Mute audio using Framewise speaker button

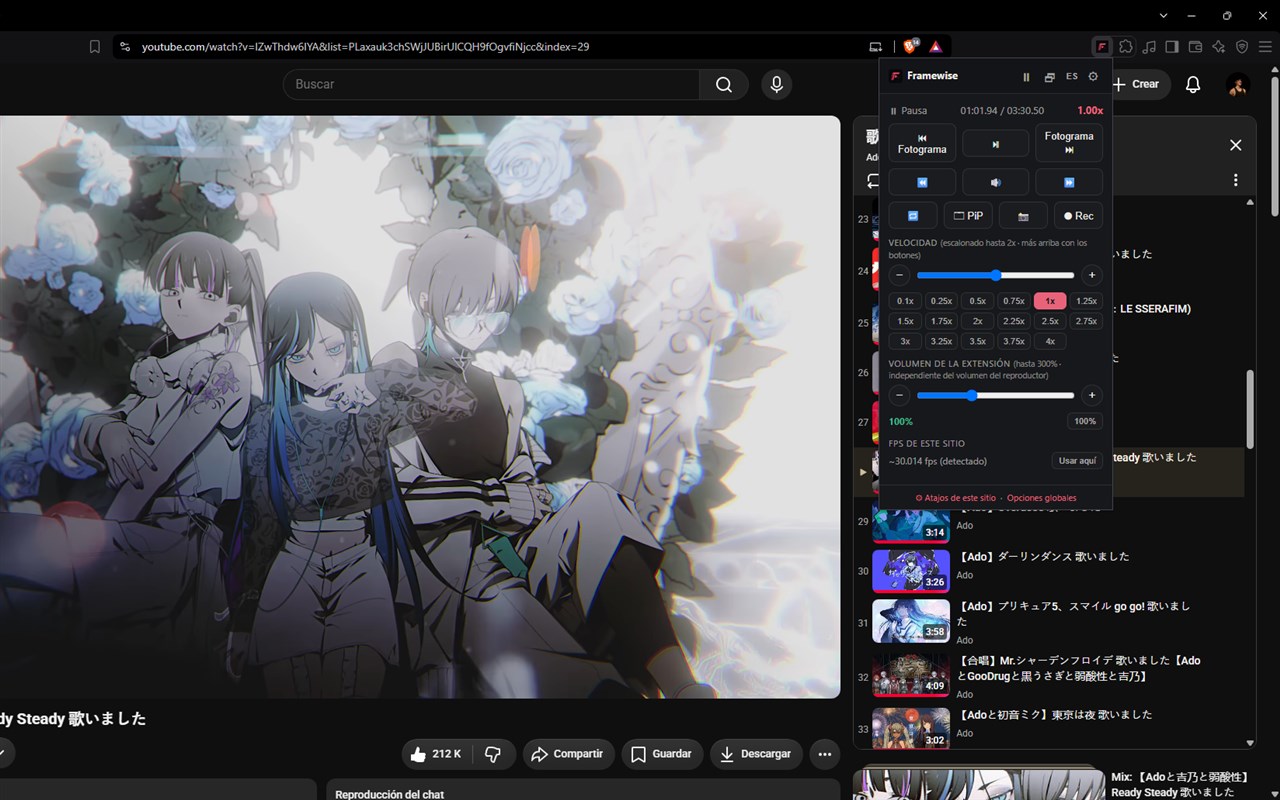point(995,182)
